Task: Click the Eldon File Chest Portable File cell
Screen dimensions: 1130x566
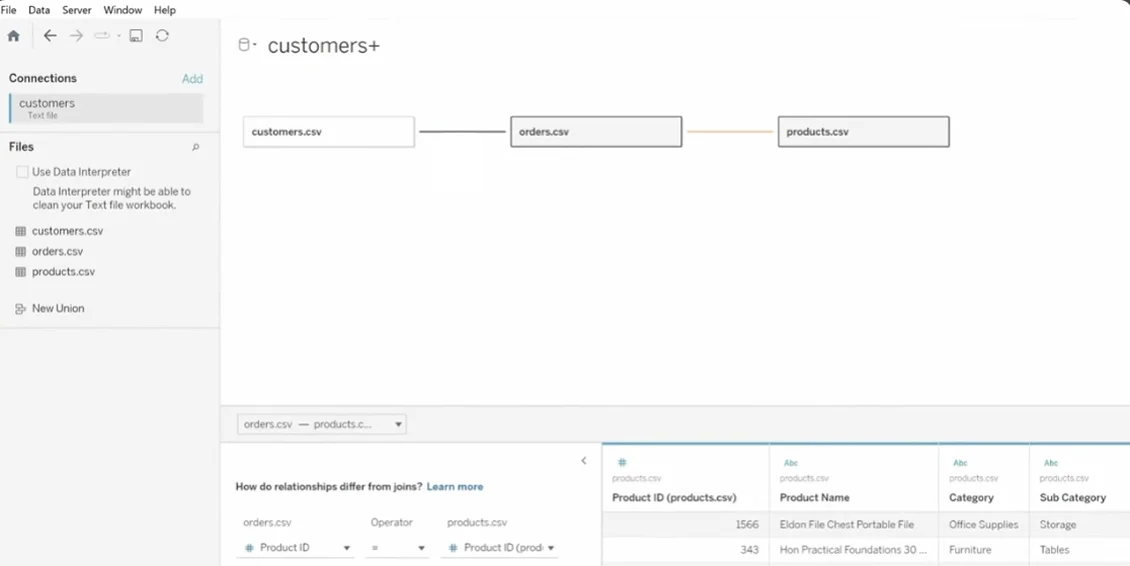Action: point(854,524)
